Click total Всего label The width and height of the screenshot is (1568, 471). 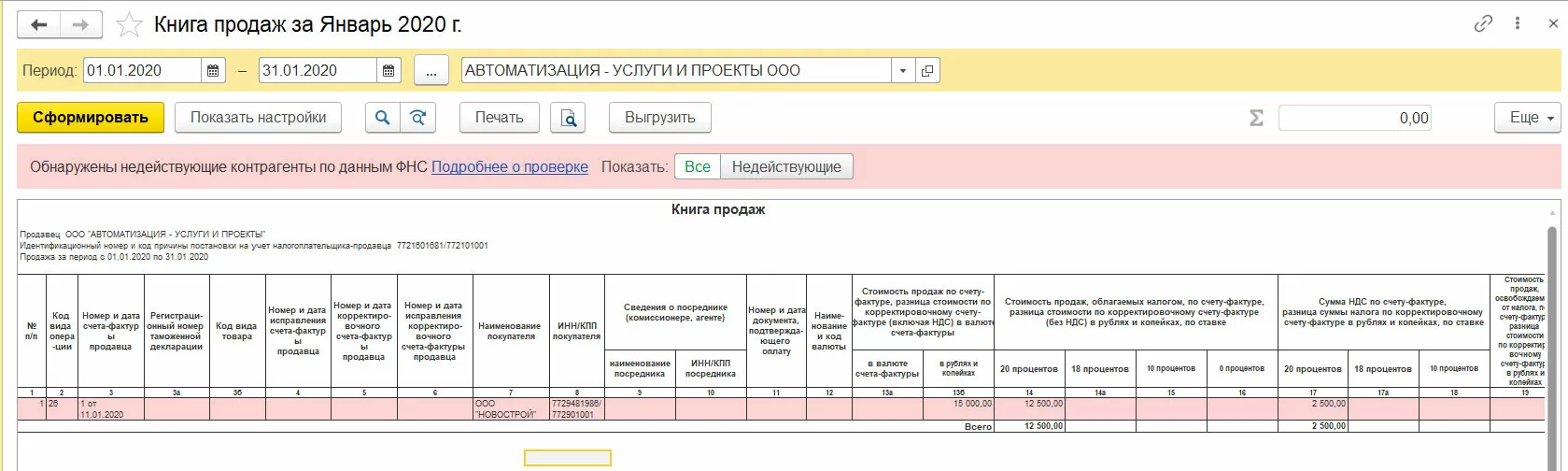[x=978, y=426]
